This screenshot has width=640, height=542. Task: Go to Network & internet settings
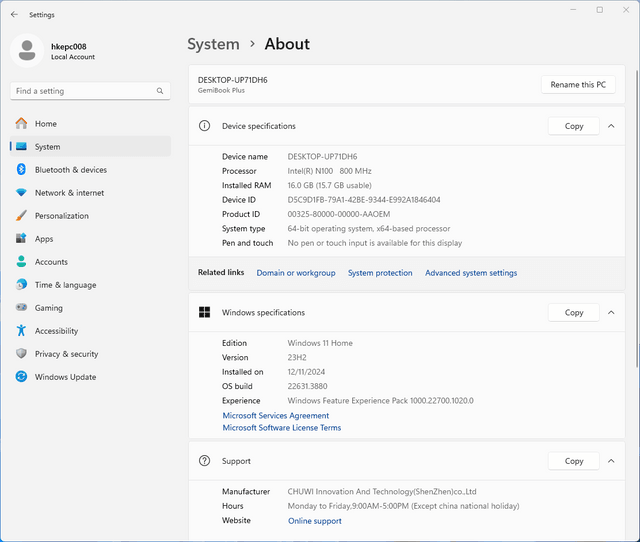(90, 192)
